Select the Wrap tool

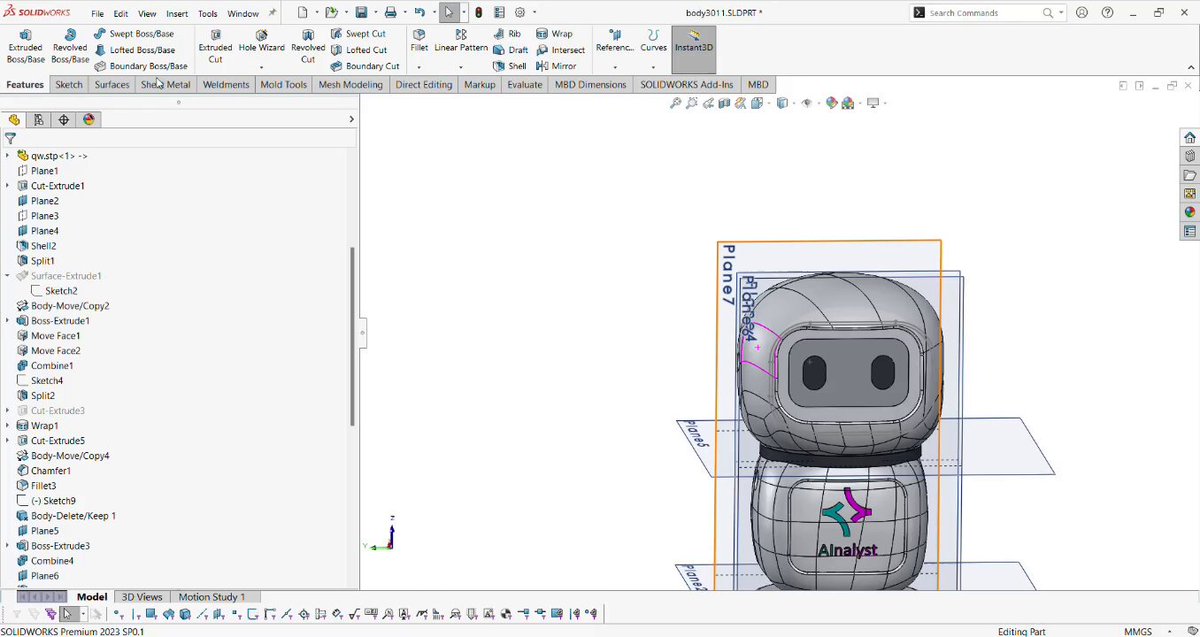(555, 34)
